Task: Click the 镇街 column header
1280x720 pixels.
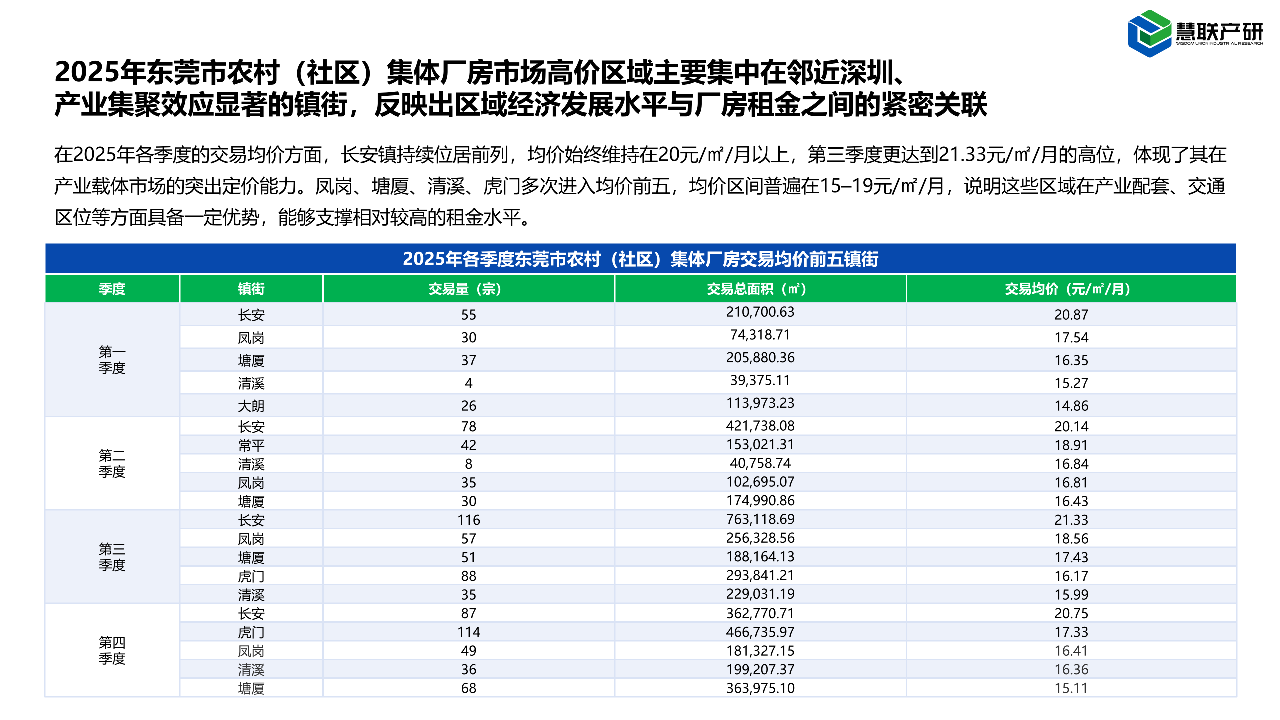Action: click(251, 289)
